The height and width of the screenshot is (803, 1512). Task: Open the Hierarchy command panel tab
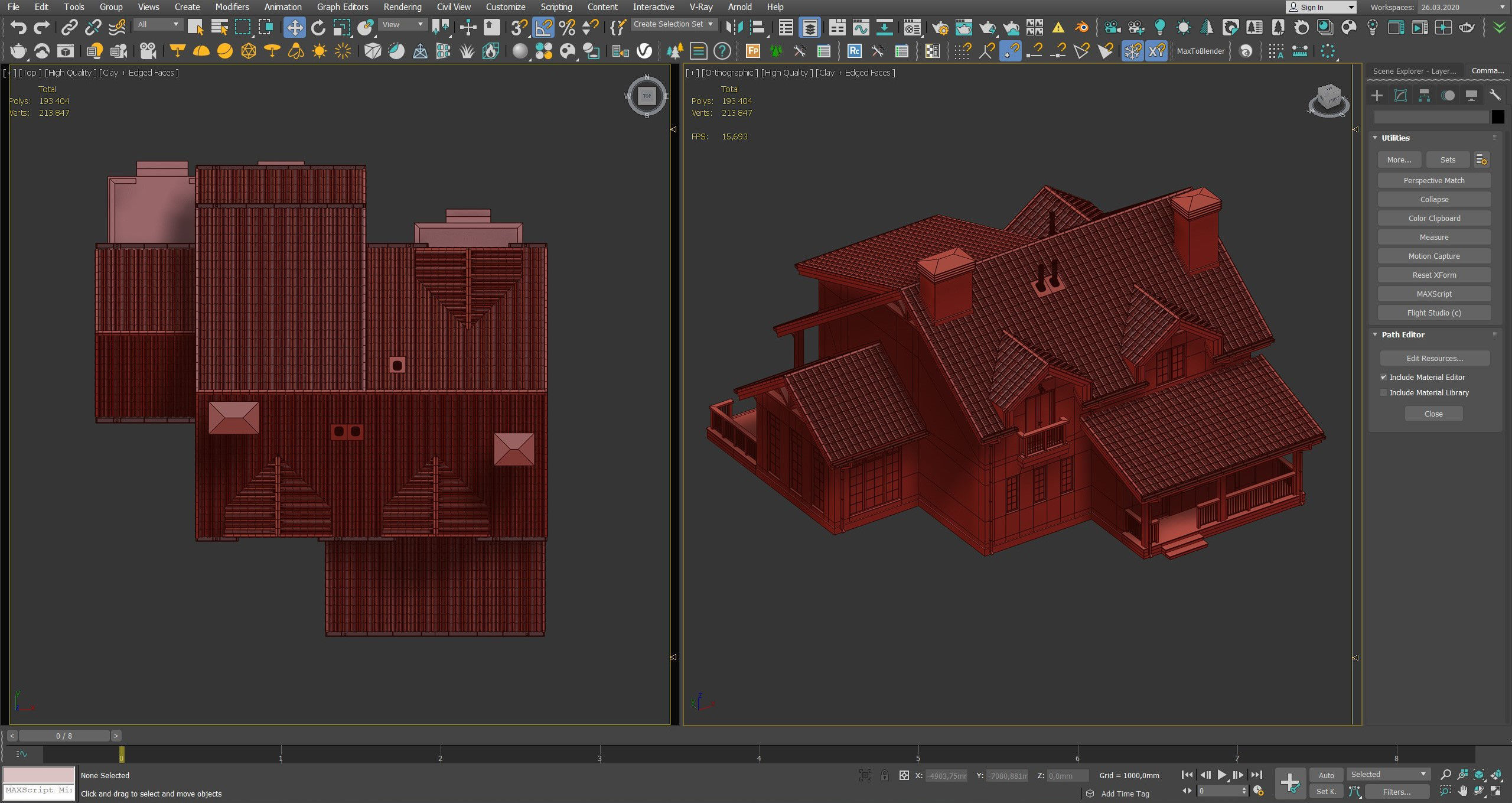pos(1424,95)
